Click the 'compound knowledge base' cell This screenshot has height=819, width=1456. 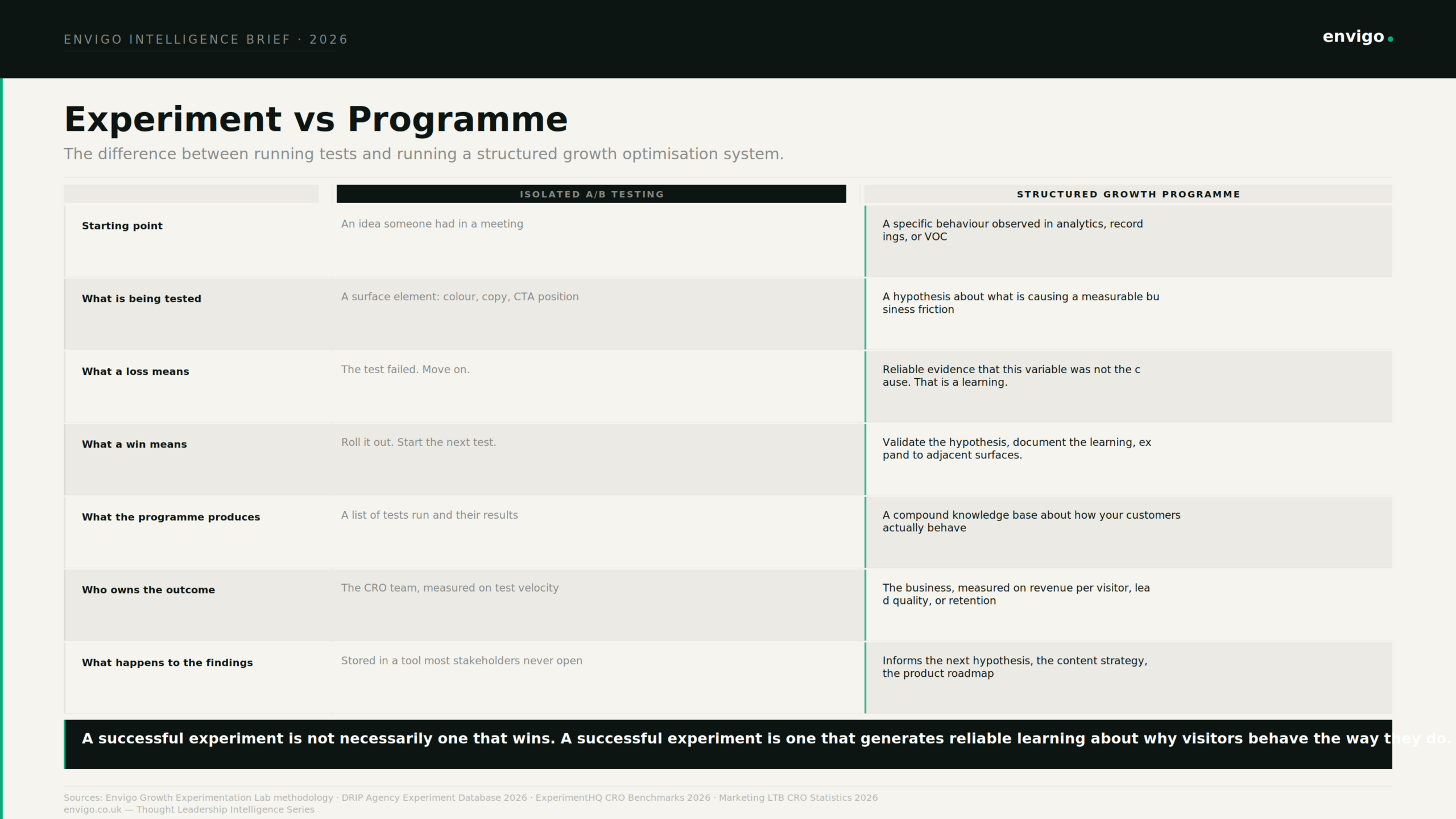1128,532
